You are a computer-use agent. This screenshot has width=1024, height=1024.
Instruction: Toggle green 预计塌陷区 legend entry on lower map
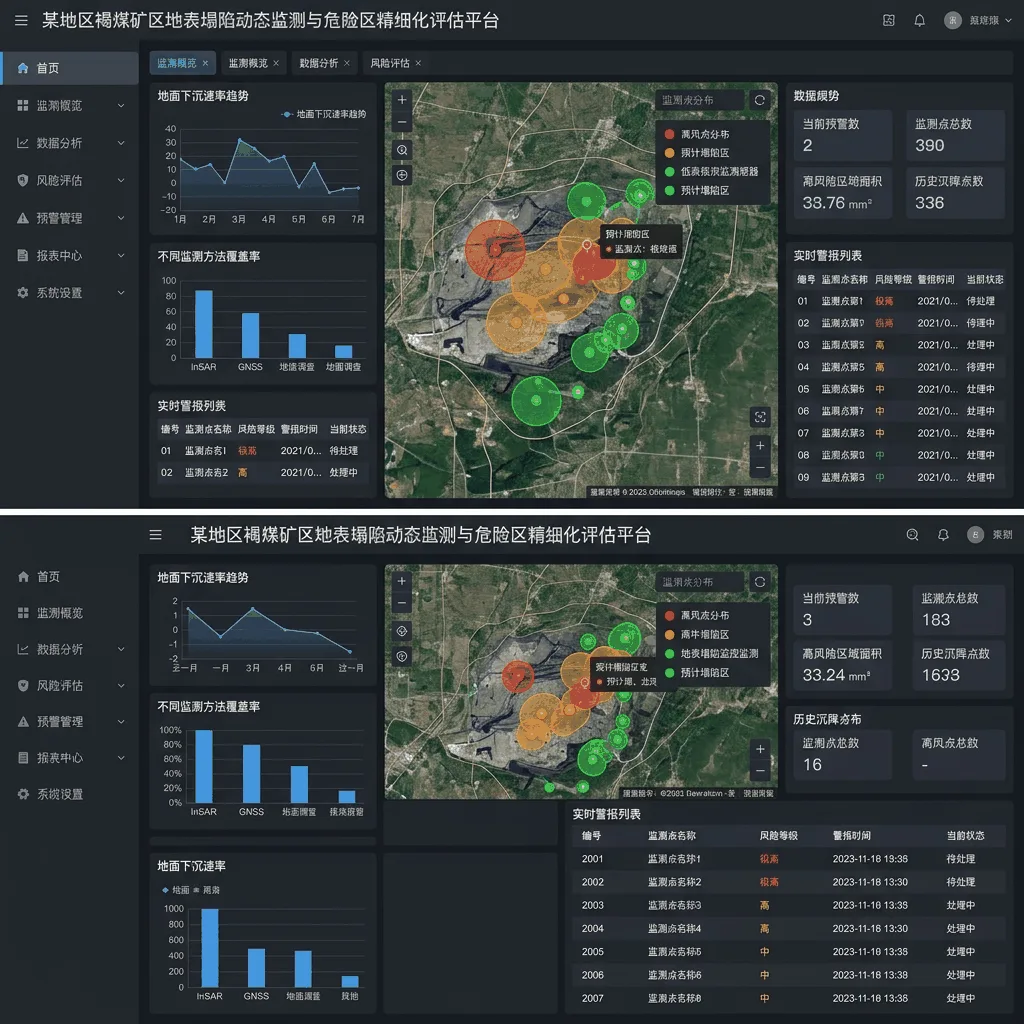(697, 673)
